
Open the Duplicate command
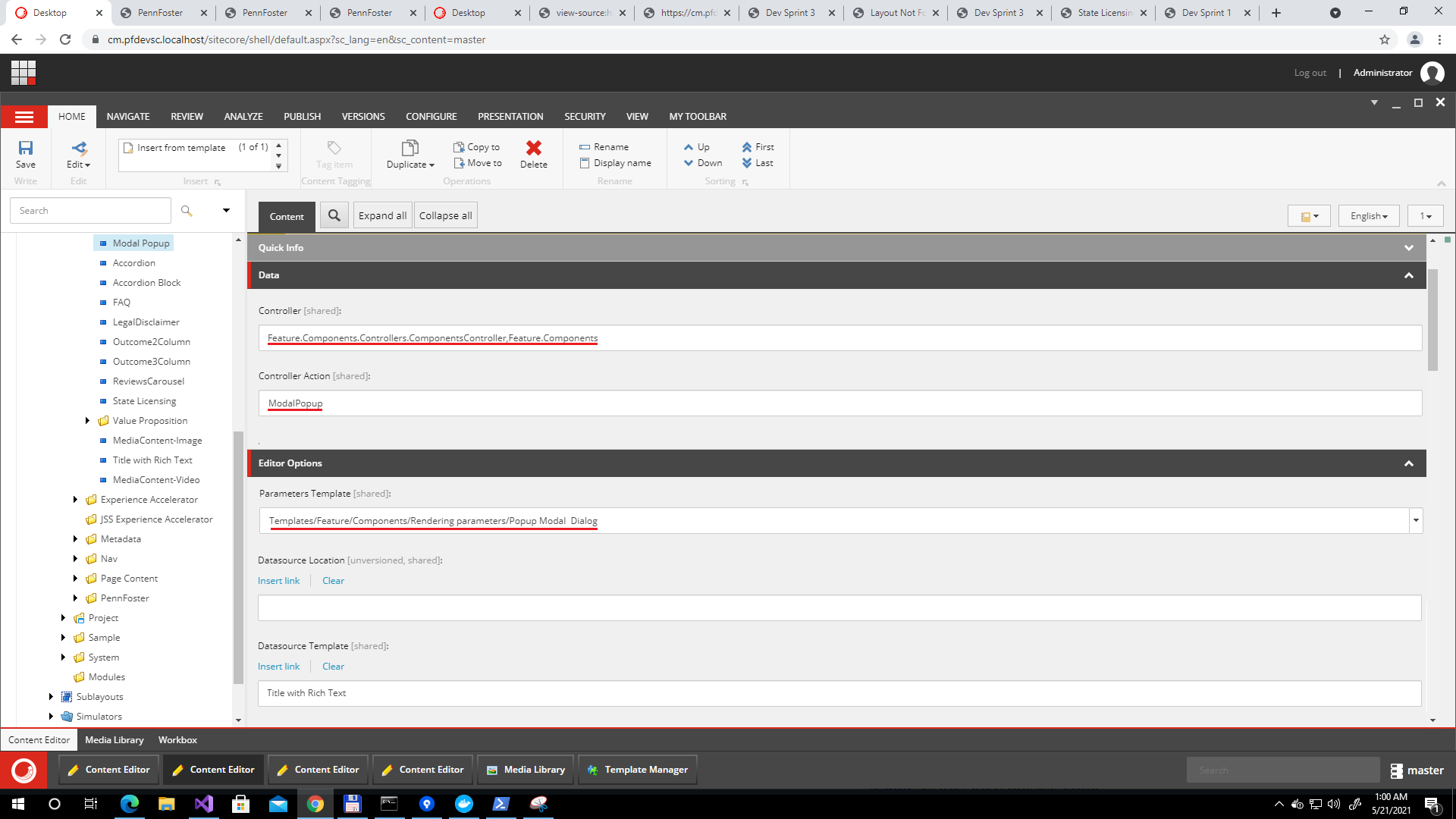pyautogui.click(x=410, y=154)
